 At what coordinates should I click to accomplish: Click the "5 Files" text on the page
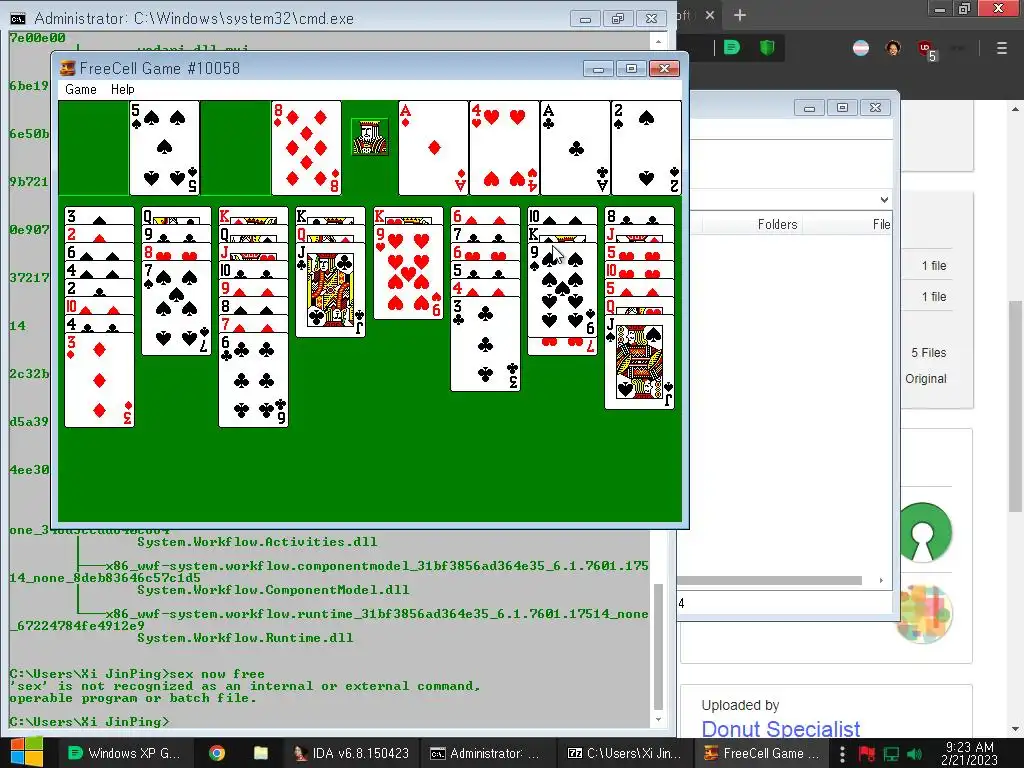[x=929, y=353]
